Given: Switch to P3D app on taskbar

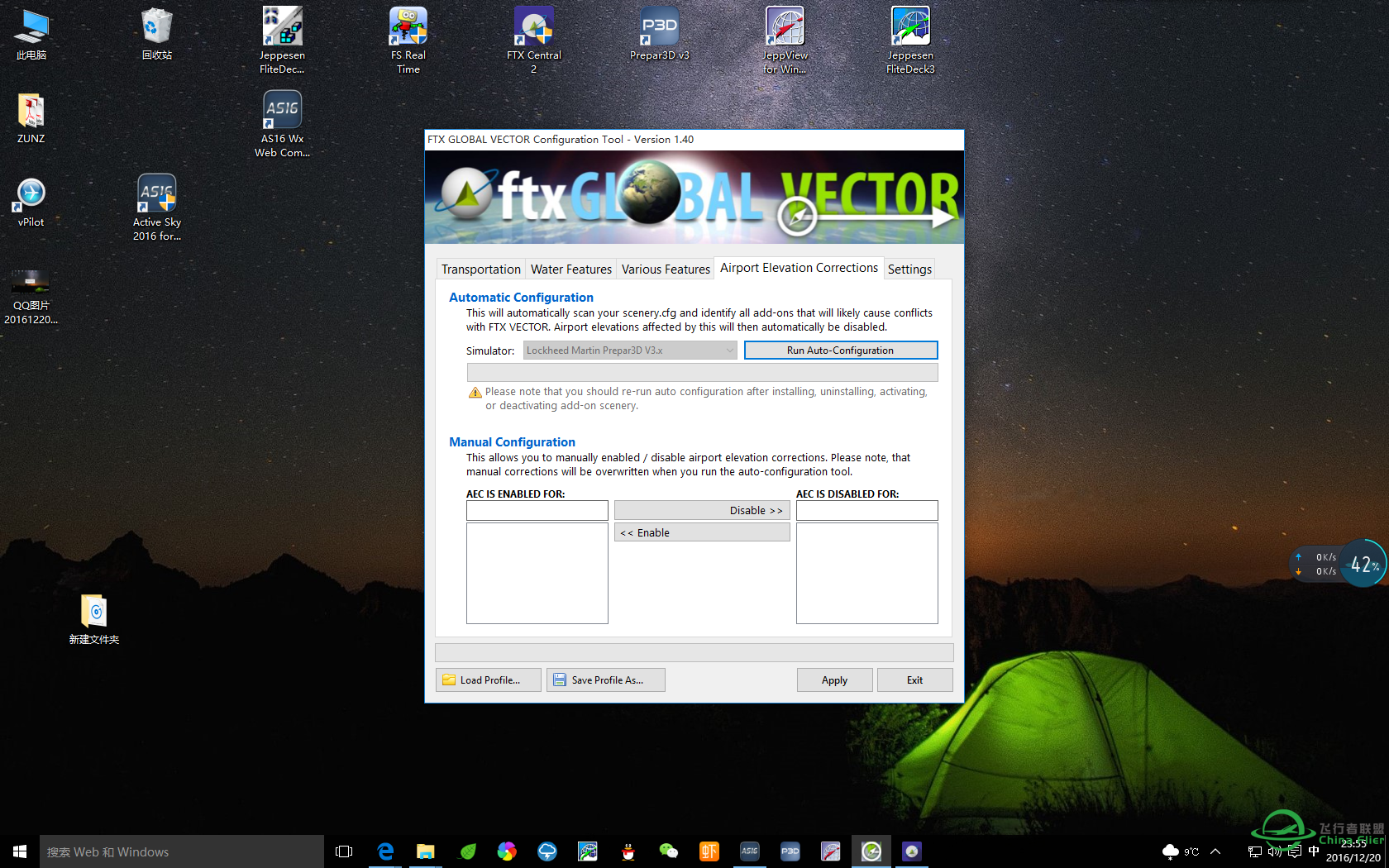Looking at the screenshot, I should (790, 851).
